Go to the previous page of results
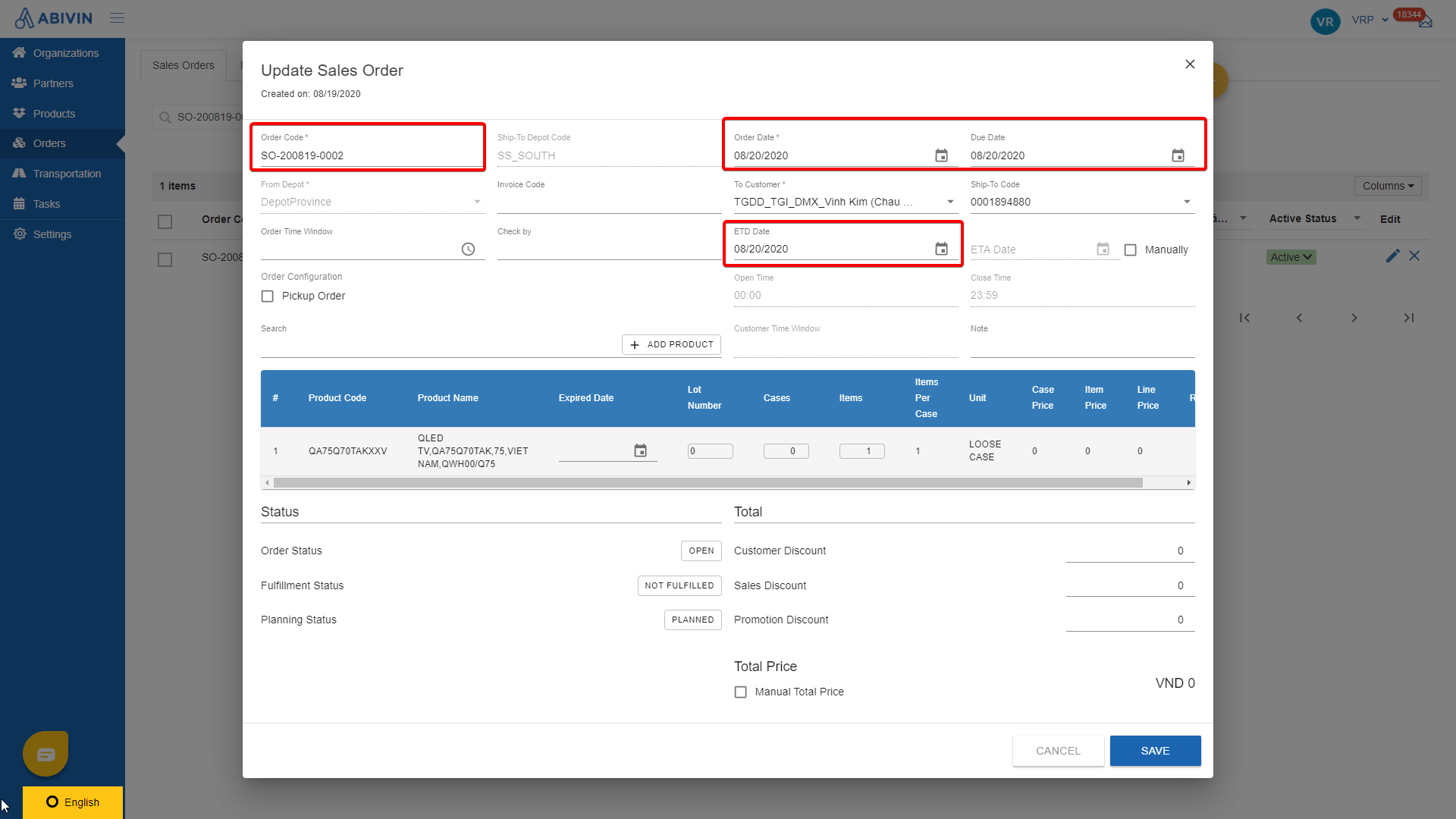Image resolution: width=1456 pixels, height=819 pixels. click(x=1299, y=318)
